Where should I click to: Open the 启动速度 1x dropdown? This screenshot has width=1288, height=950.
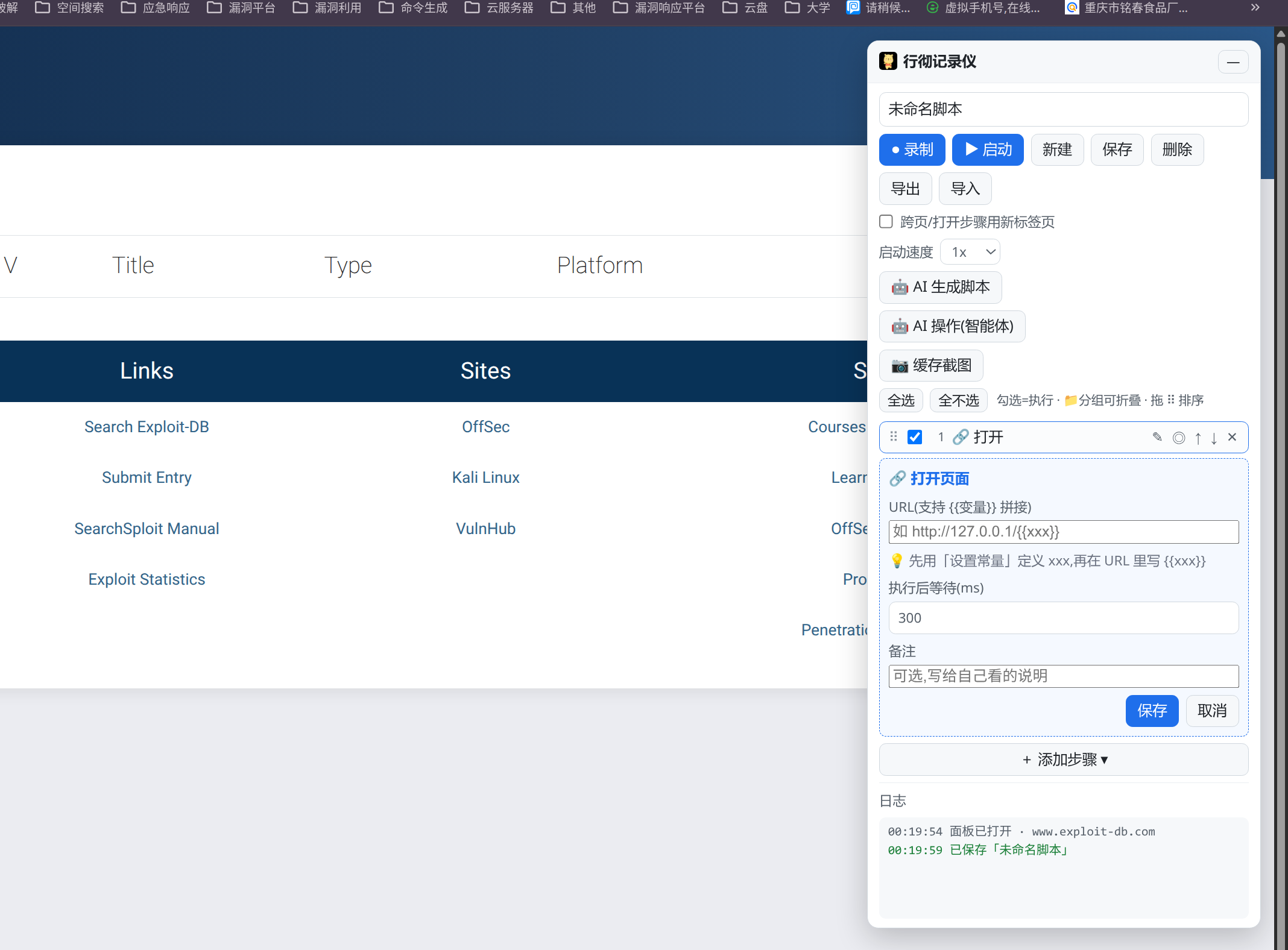[970, 252]
